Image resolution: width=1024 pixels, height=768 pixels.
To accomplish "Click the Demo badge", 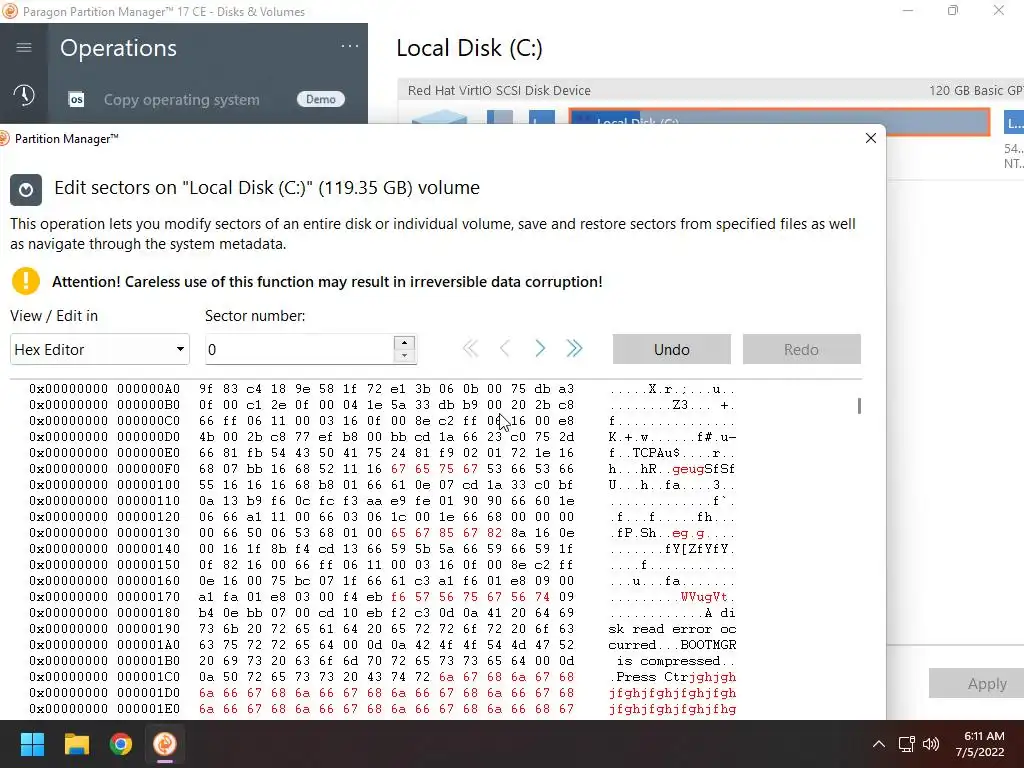I will pyautogui.click(x=321, y=99).
